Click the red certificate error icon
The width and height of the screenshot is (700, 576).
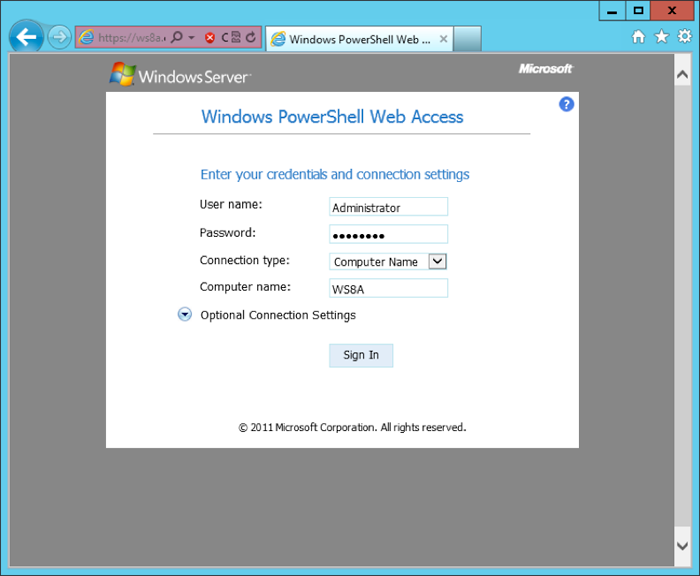(210, 38)
